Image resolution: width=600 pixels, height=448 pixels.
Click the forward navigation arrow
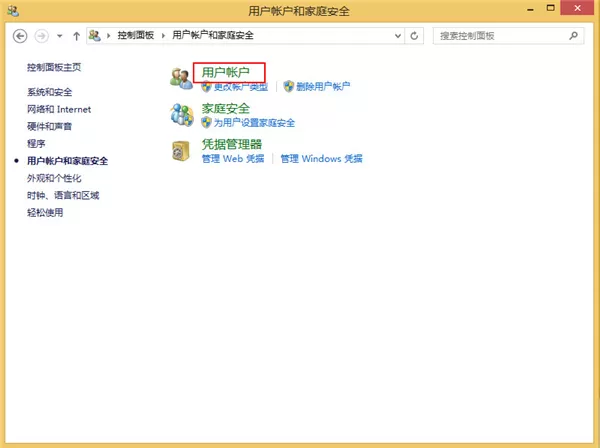point(41,36)
